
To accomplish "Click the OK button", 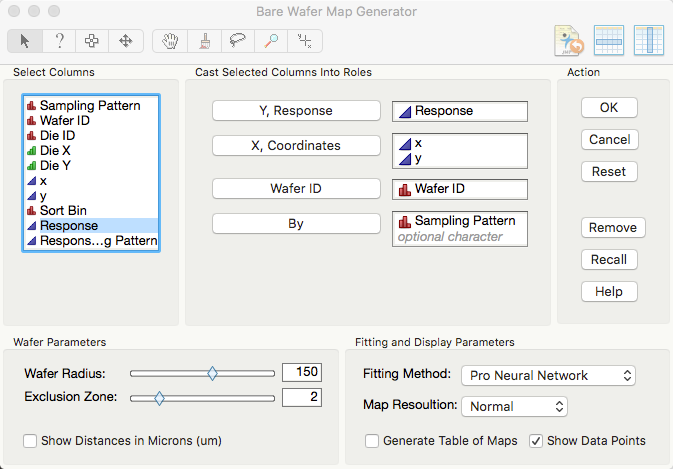I will click(x=609, y=107).
